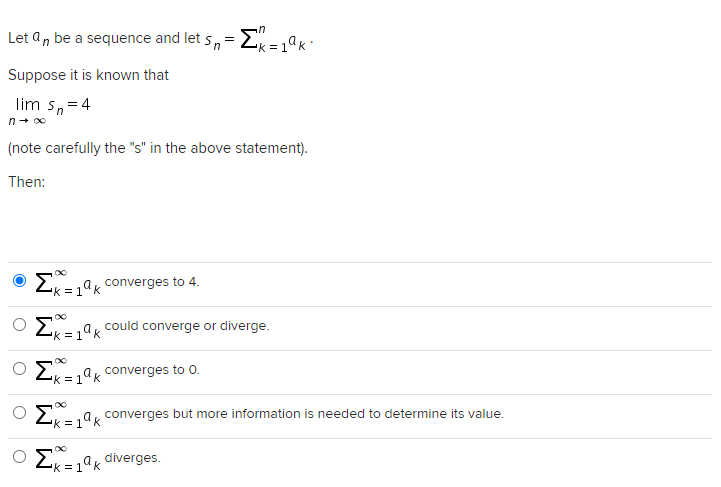Click the 'converges to 4.' answer text
721x487 pixels.
click(152, 282)
